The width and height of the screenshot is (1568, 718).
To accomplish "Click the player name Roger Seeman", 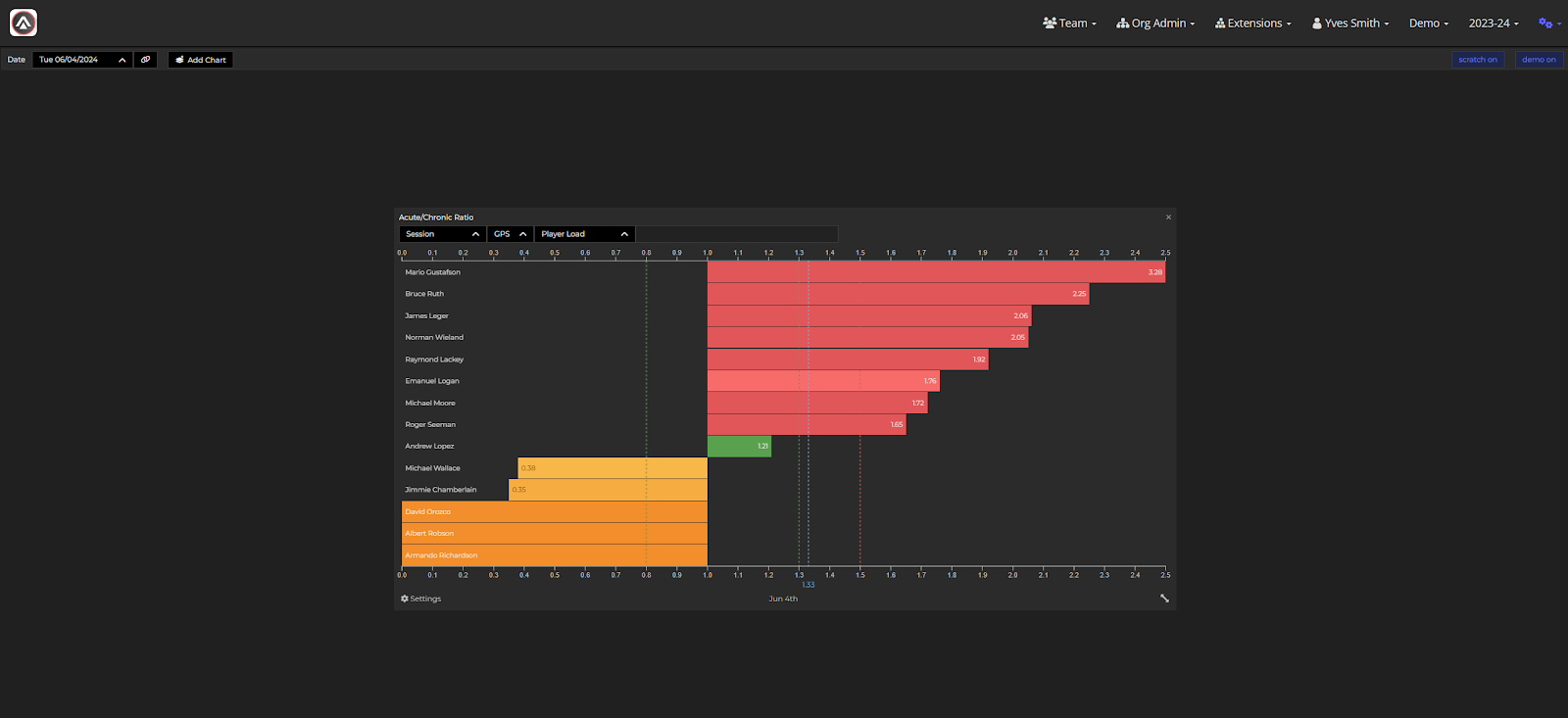I will (x=430, y=425).
